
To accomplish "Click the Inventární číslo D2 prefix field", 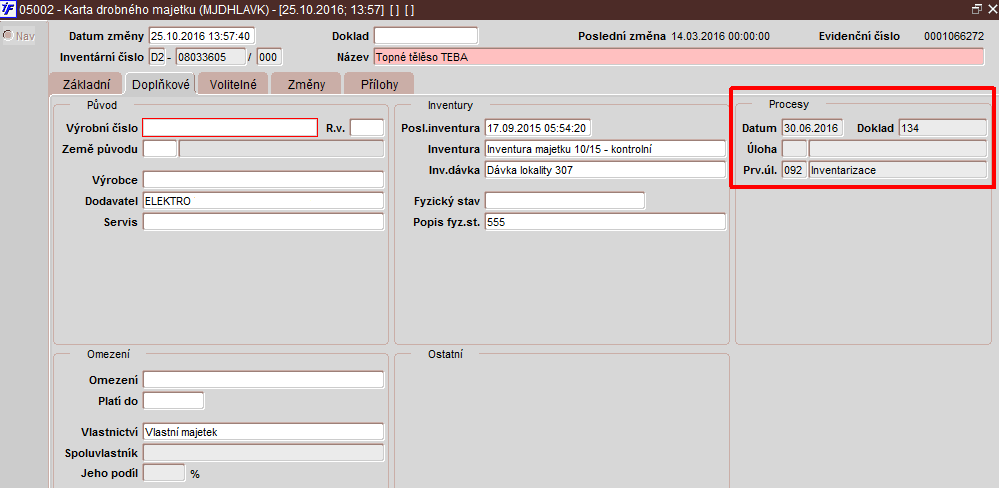I will [157, 57].
